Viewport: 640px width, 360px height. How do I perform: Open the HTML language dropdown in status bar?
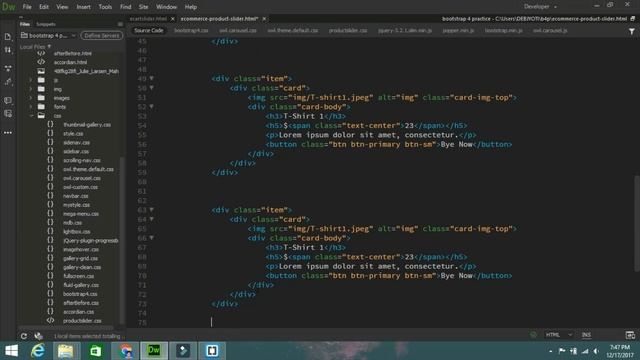click(x=558, y=335)
